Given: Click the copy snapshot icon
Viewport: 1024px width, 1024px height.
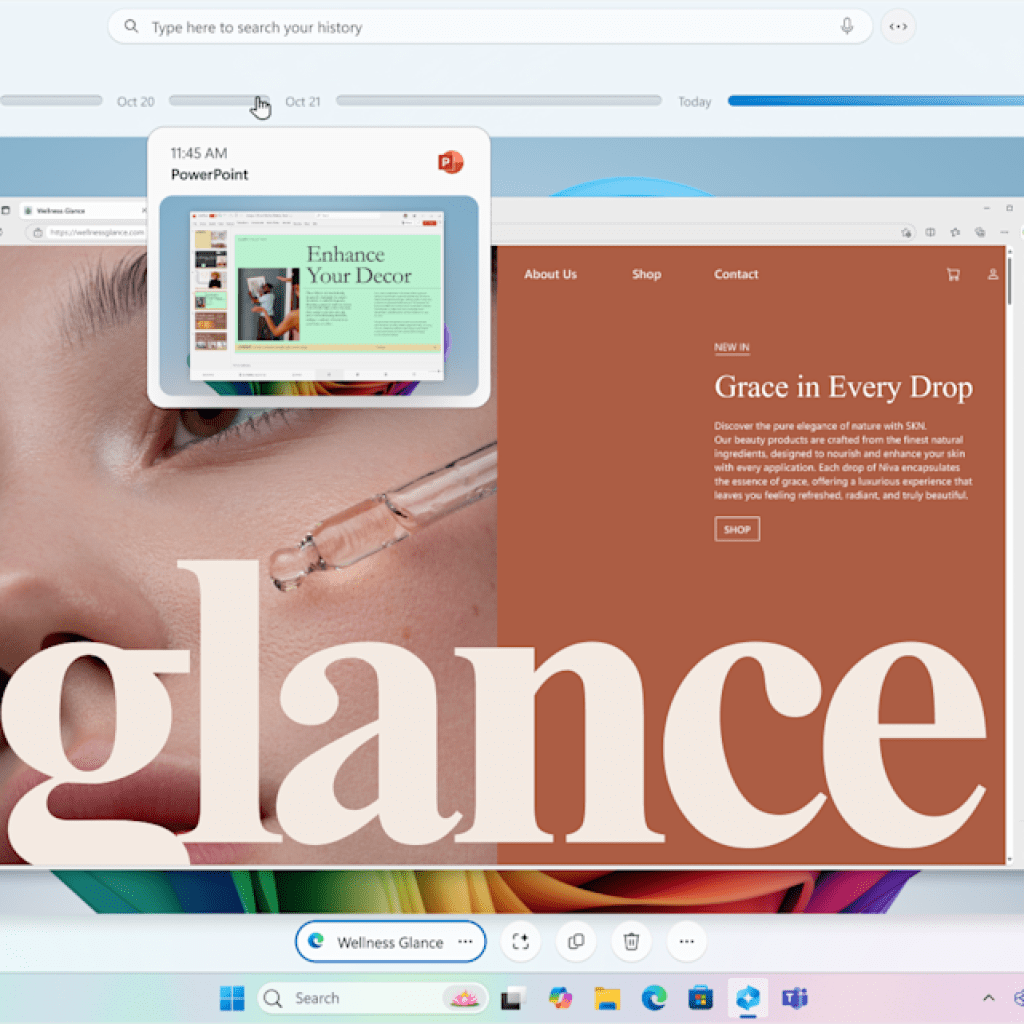Looking at the screenshot, I should (576, 941).
